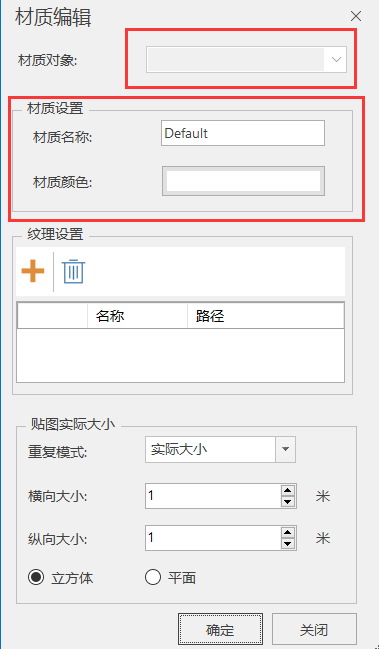Close the 材质编辑 dialog with the X
379x649 pixels.
tap(356, 17)
